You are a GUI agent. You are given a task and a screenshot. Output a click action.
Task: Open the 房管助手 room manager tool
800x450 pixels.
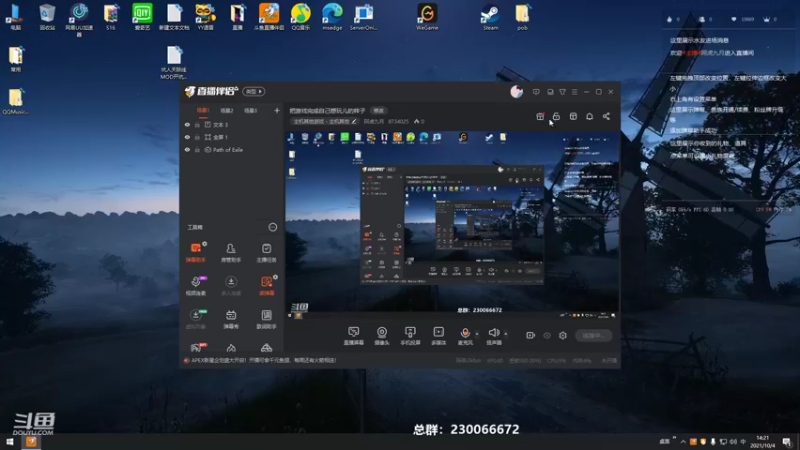pyautogui.click(x=231, y=252)
